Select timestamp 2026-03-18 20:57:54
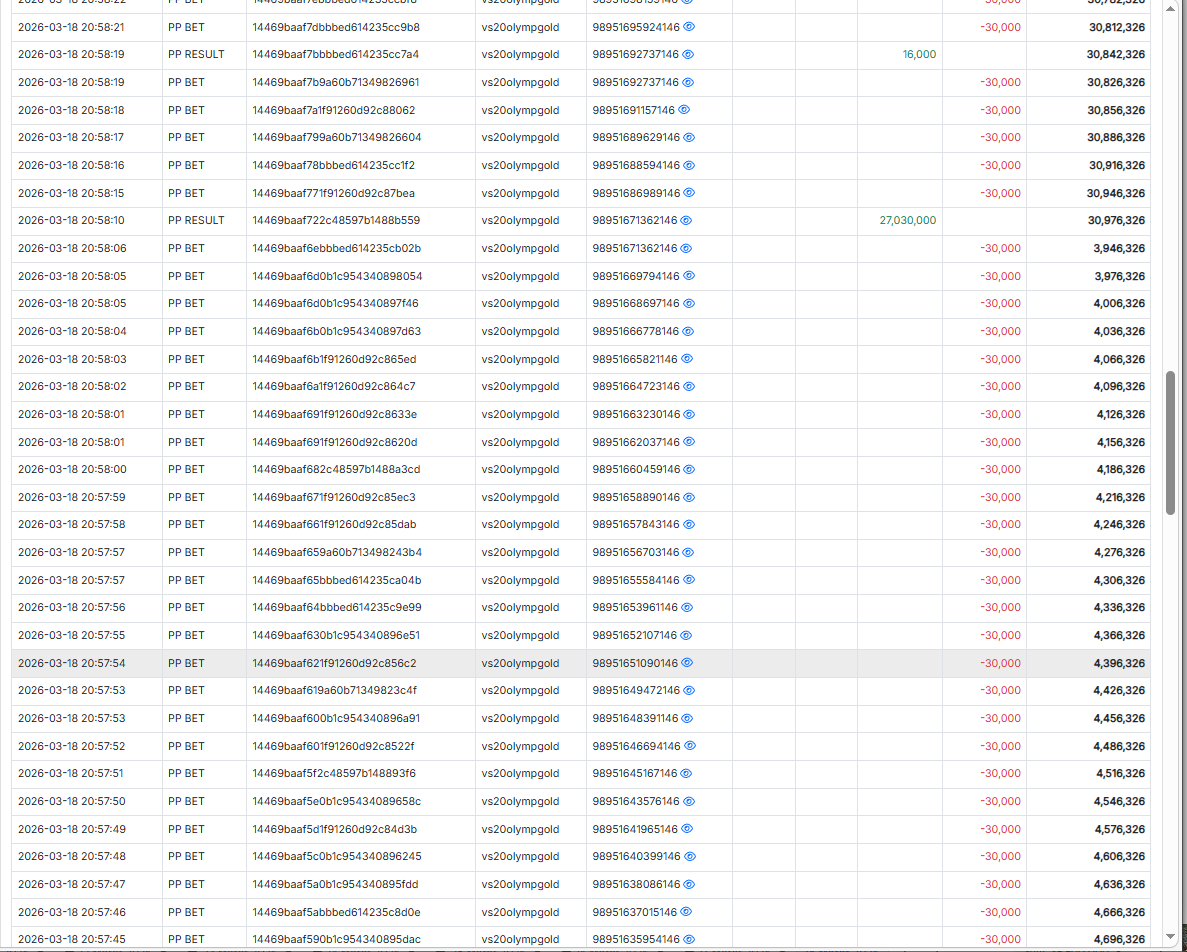Image resolution: width=1187 pixels, height=952 pixels. pyautogui.click(x=71, y=663)
